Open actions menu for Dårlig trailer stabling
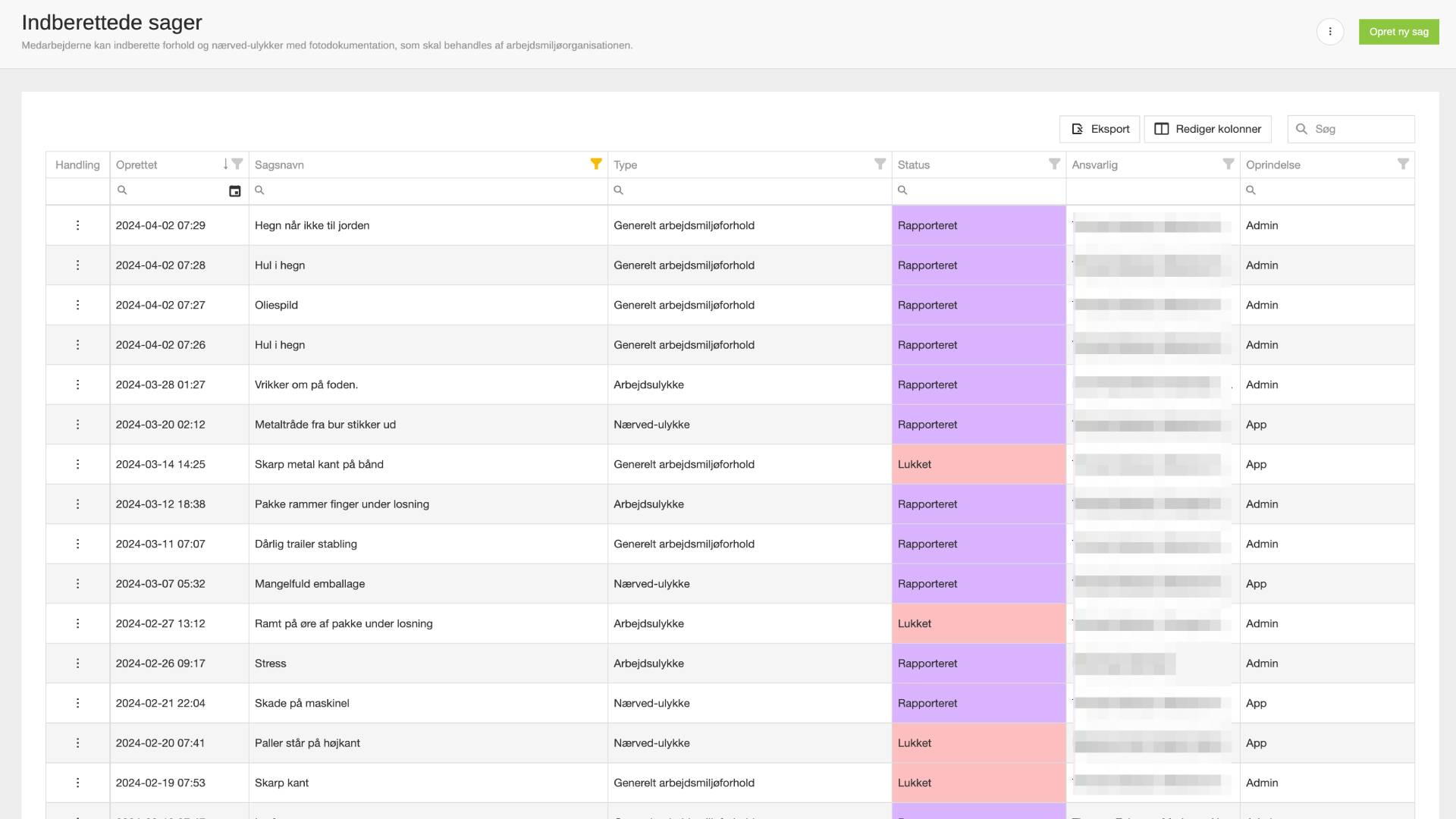The width and height of the screenshot is (1456, 819). tap(77, 544)
